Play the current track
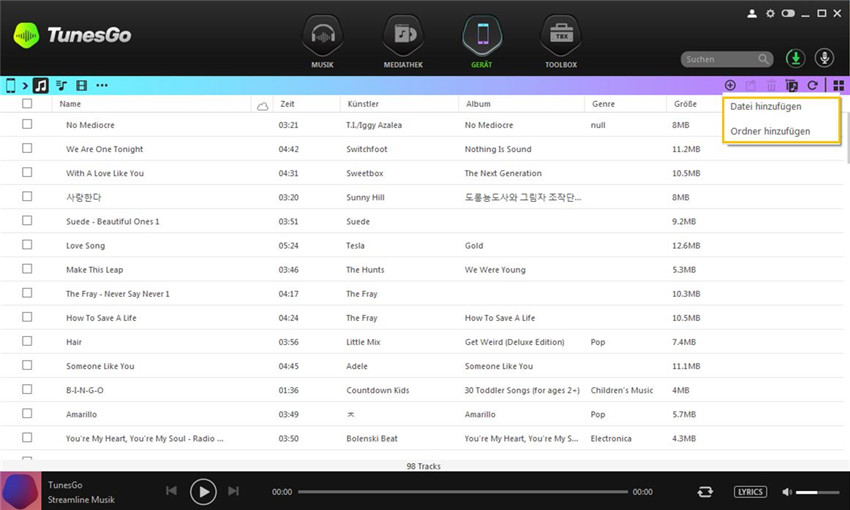850x510 pixels. [x=203, y=492]
